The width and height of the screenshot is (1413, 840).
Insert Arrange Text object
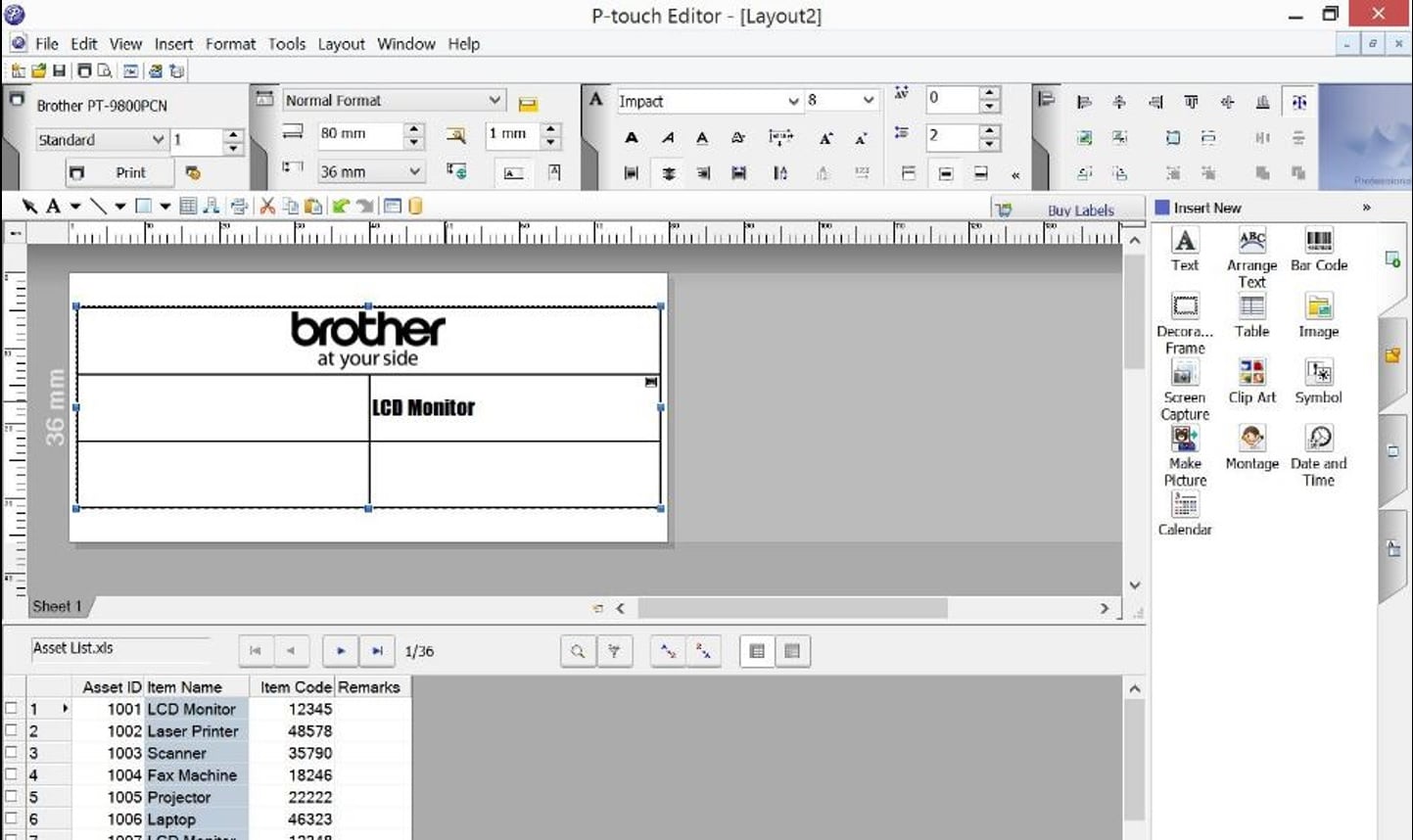pos(1251,257)
